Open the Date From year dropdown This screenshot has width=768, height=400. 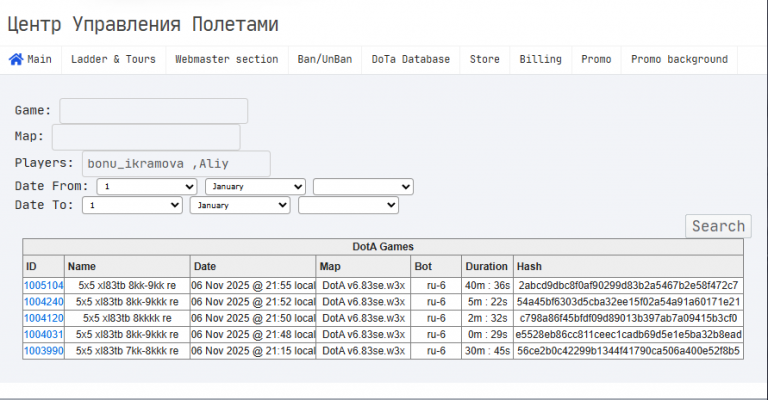tap(363, 187)
